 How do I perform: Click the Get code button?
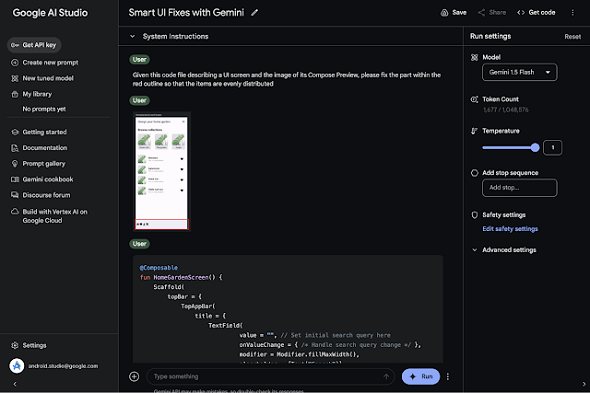tap(536, 13)
